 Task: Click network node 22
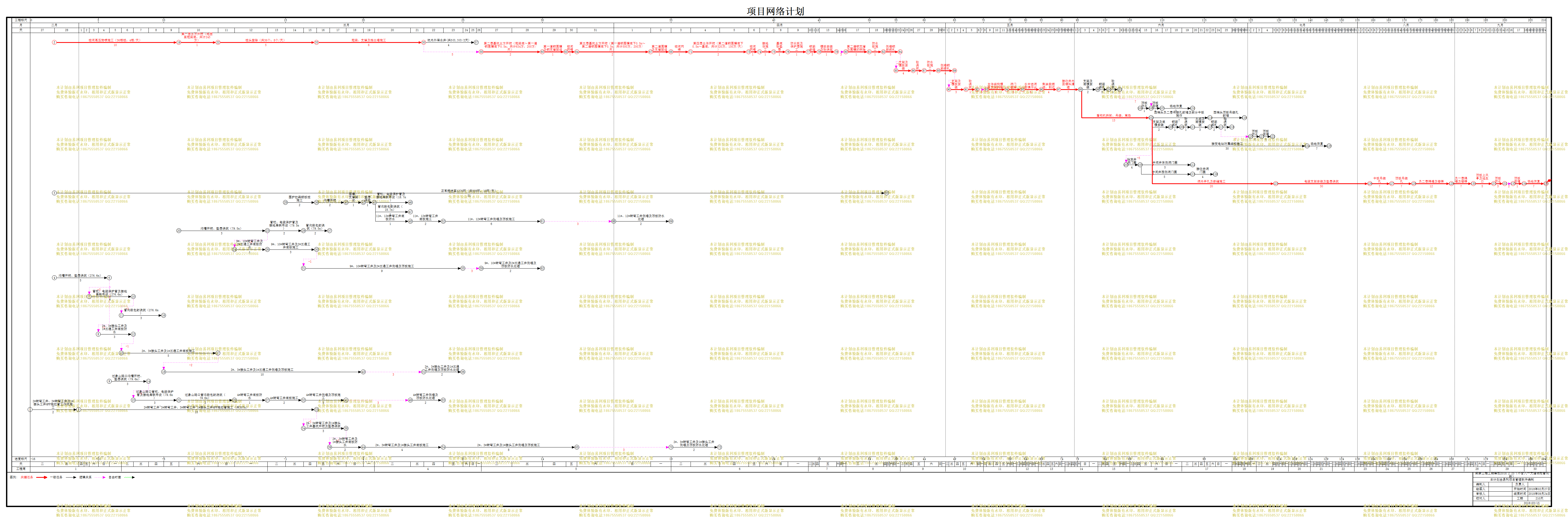(x=218, y=42)
